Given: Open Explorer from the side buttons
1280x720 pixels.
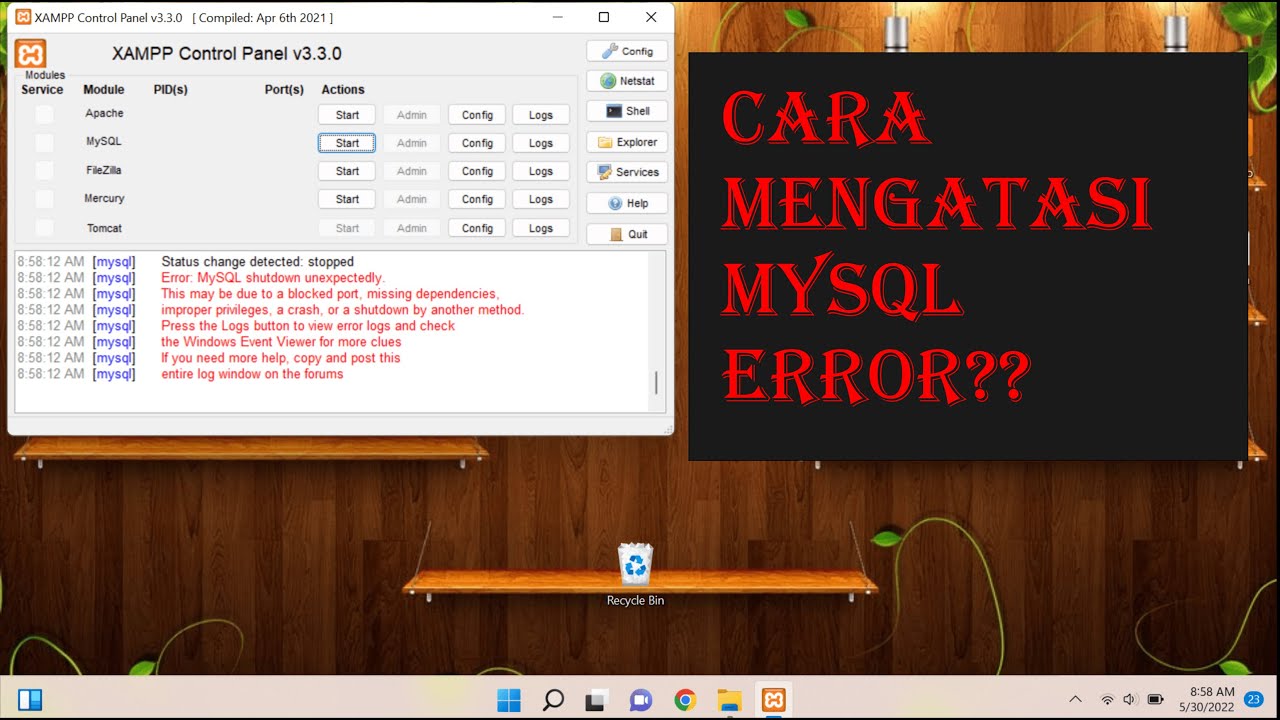Looking at the screenshot, I should click(x=627, y=142).
